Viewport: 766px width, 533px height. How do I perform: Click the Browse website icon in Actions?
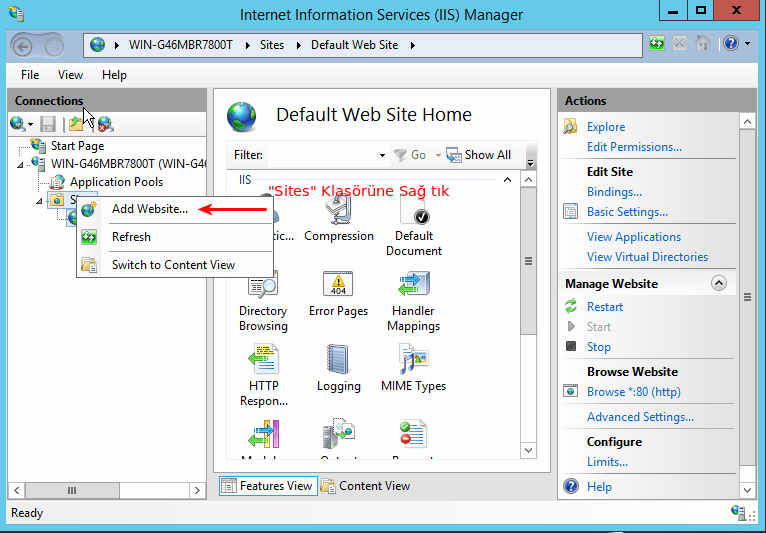[x=571, y=391]
